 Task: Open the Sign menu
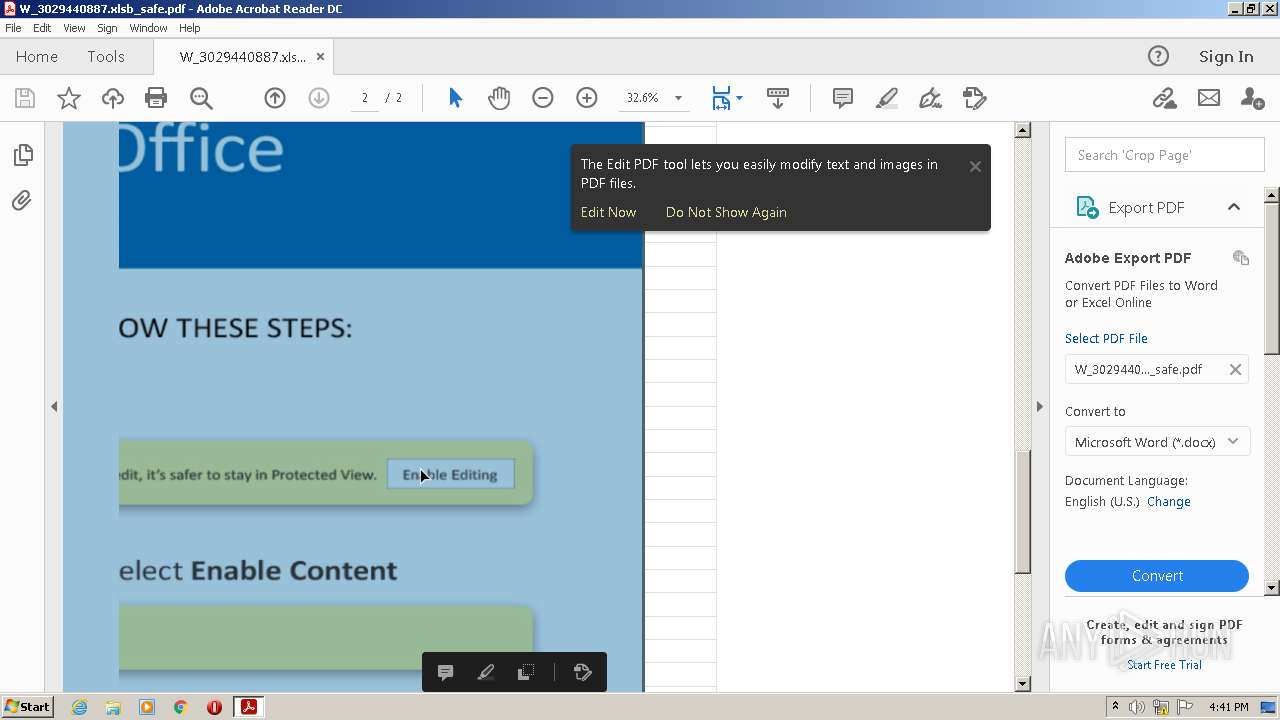pyautogui.click(x=107, y=28)
